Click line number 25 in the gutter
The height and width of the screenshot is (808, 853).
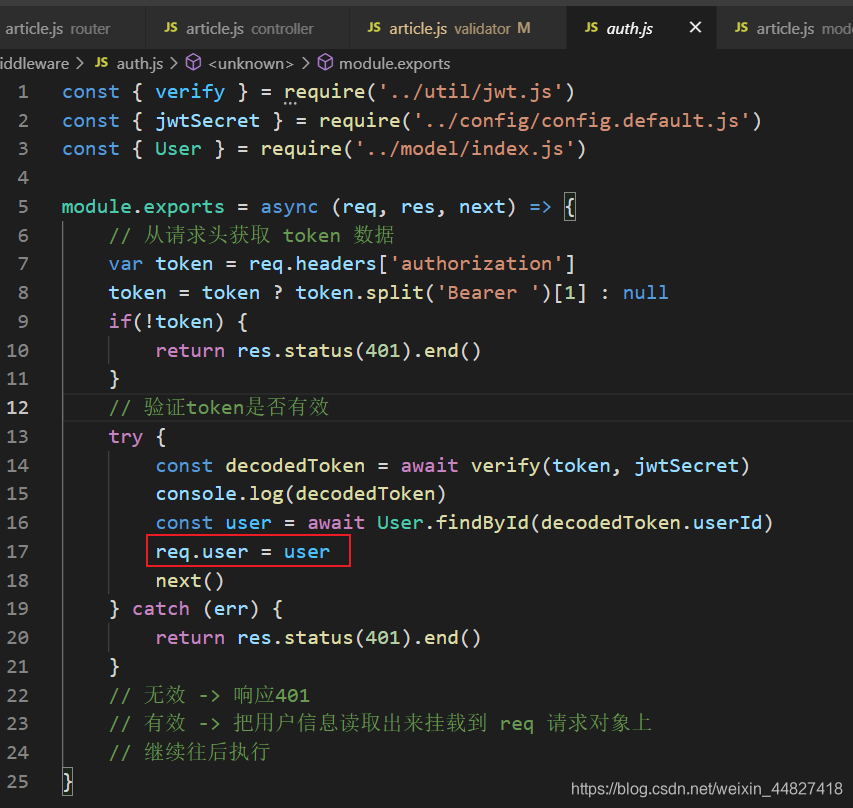click(17, 781)
